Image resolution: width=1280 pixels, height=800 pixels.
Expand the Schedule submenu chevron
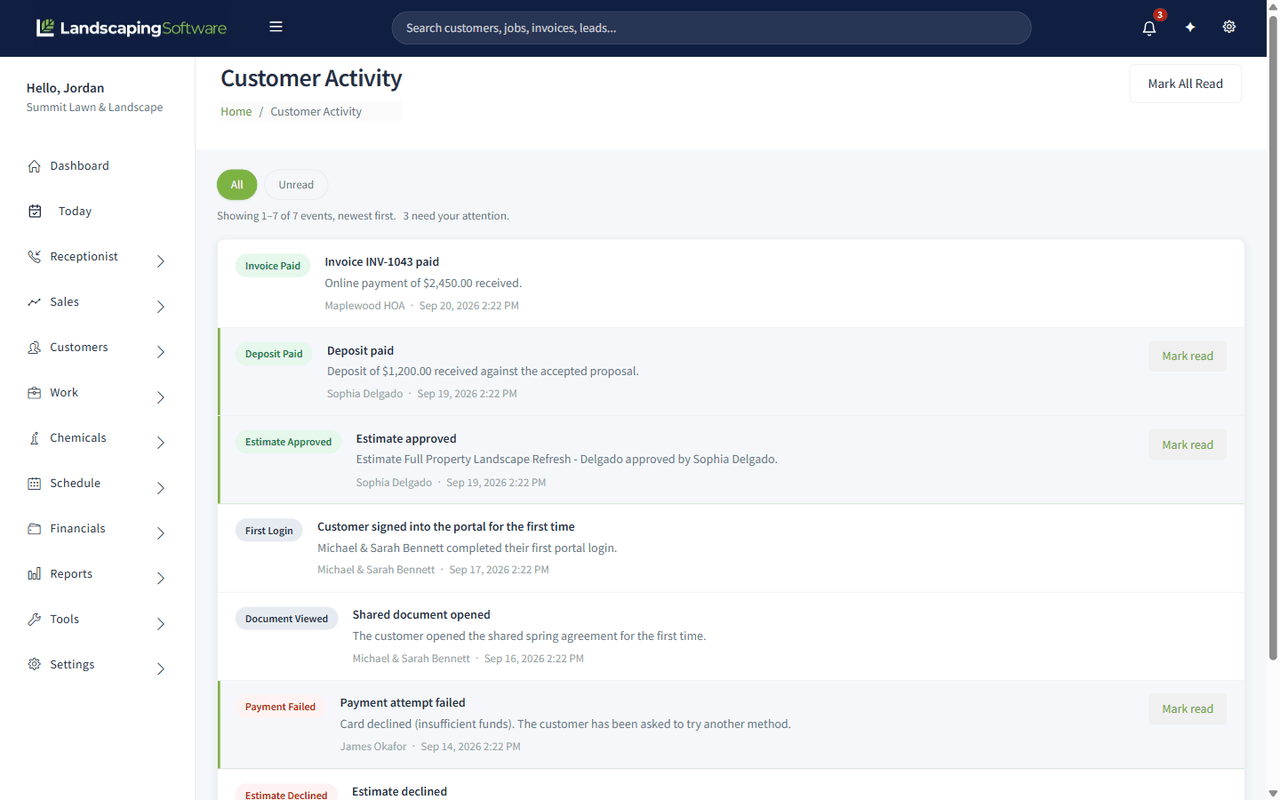160,488
